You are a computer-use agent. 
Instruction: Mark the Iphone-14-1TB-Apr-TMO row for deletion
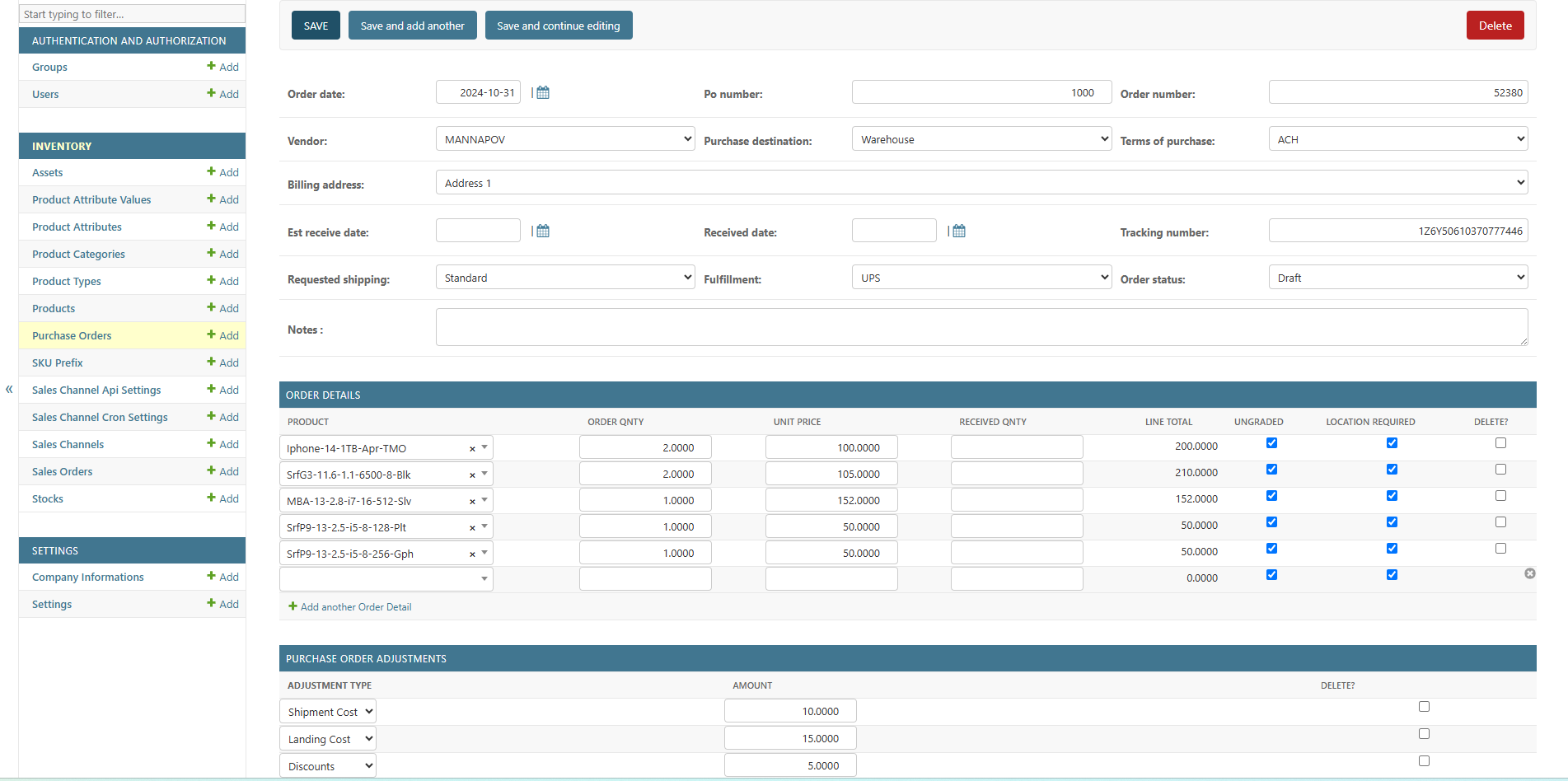tap(1500, 443)
